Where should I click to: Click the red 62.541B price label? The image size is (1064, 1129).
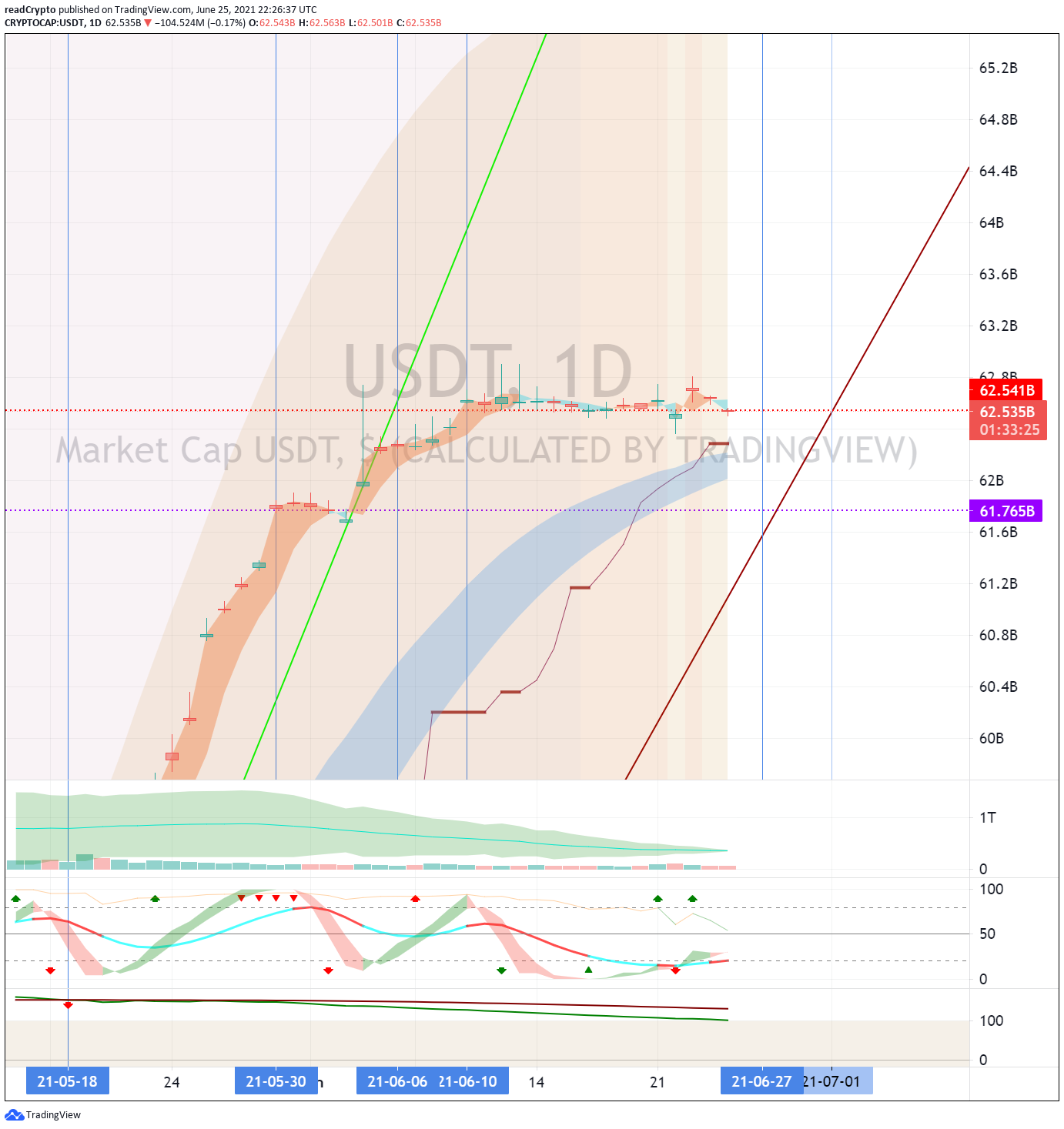pyautogui.click(x=1006, y=390)
